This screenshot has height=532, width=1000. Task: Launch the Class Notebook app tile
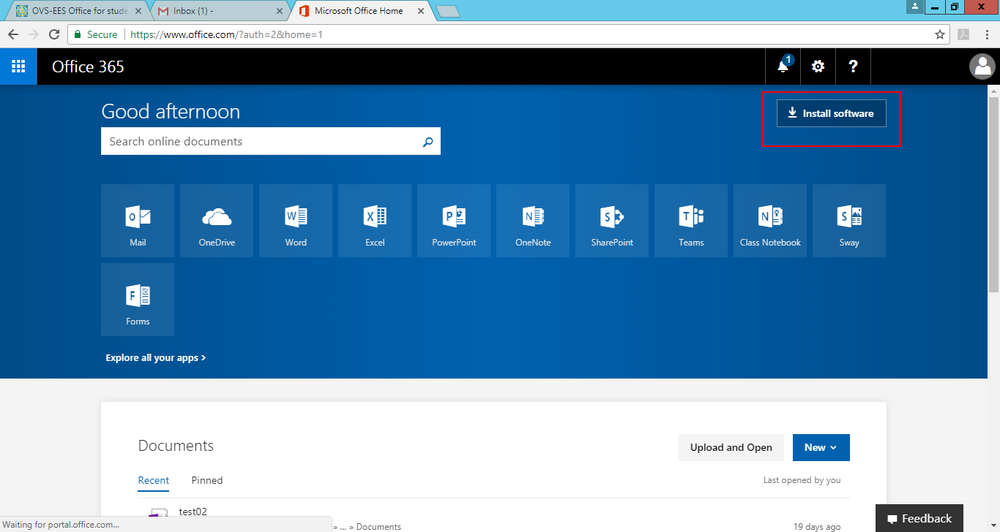click(770, 221)
